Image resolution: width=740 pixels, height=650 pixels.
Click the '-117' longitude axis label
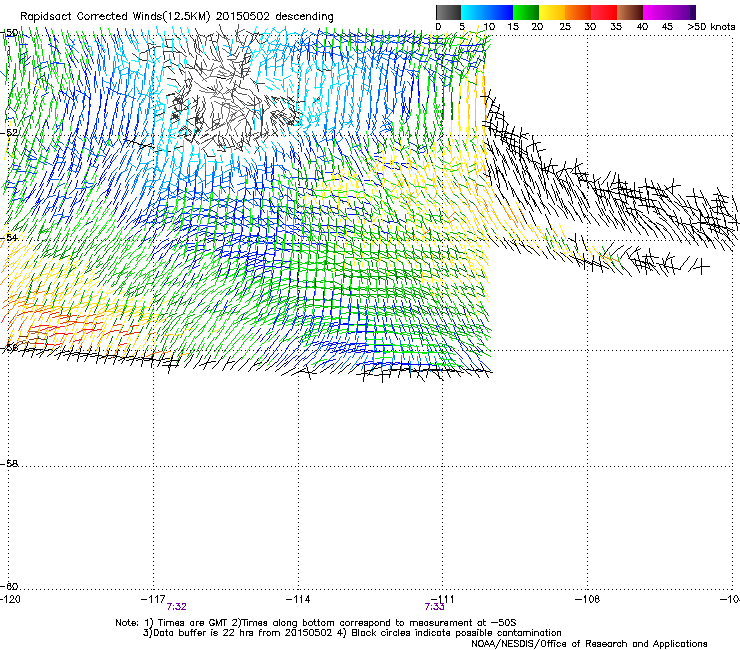(x=153, y=599)
